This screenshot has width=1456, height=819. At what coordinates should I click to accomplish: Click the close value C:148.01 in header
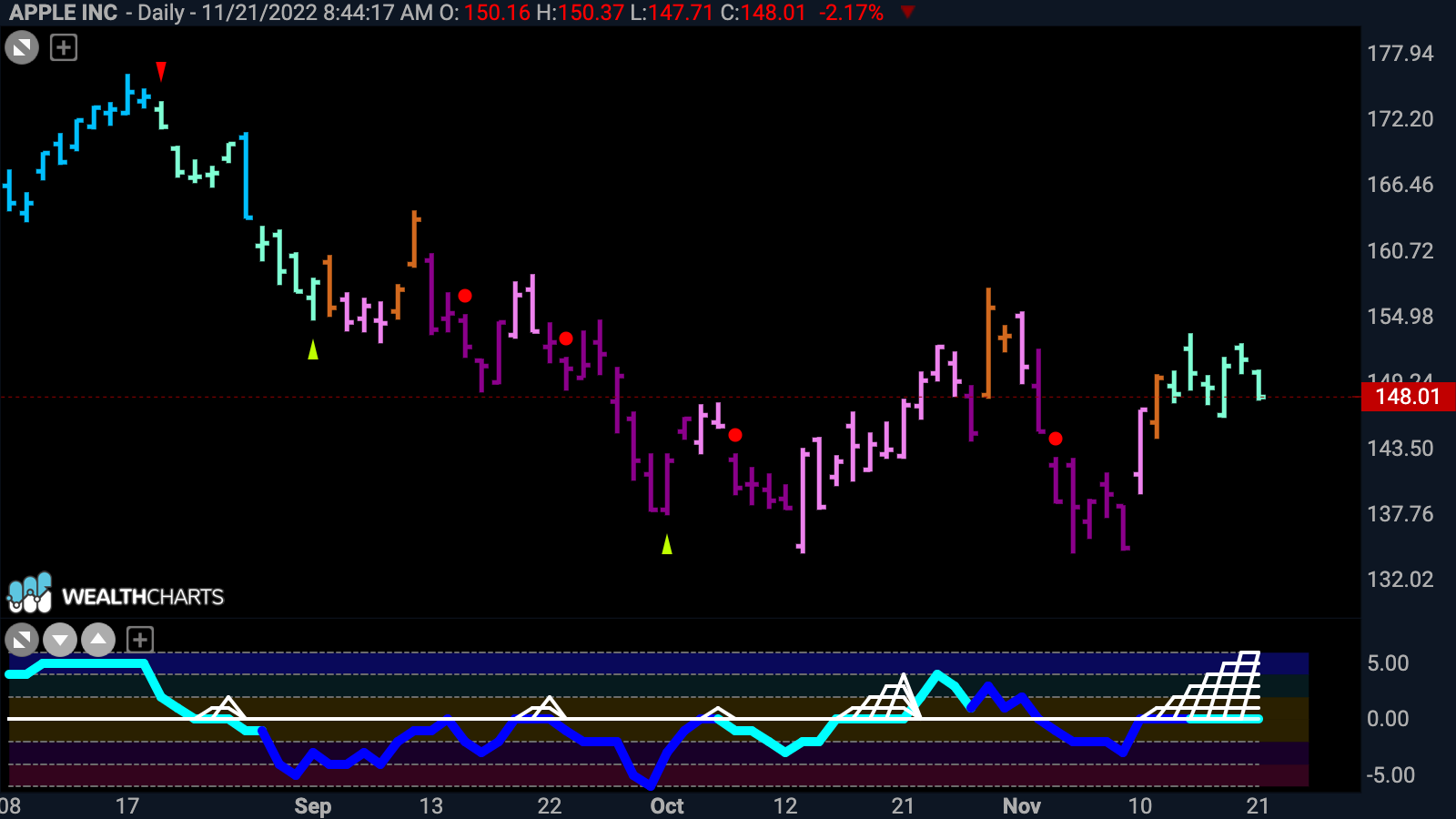point(763,13)
